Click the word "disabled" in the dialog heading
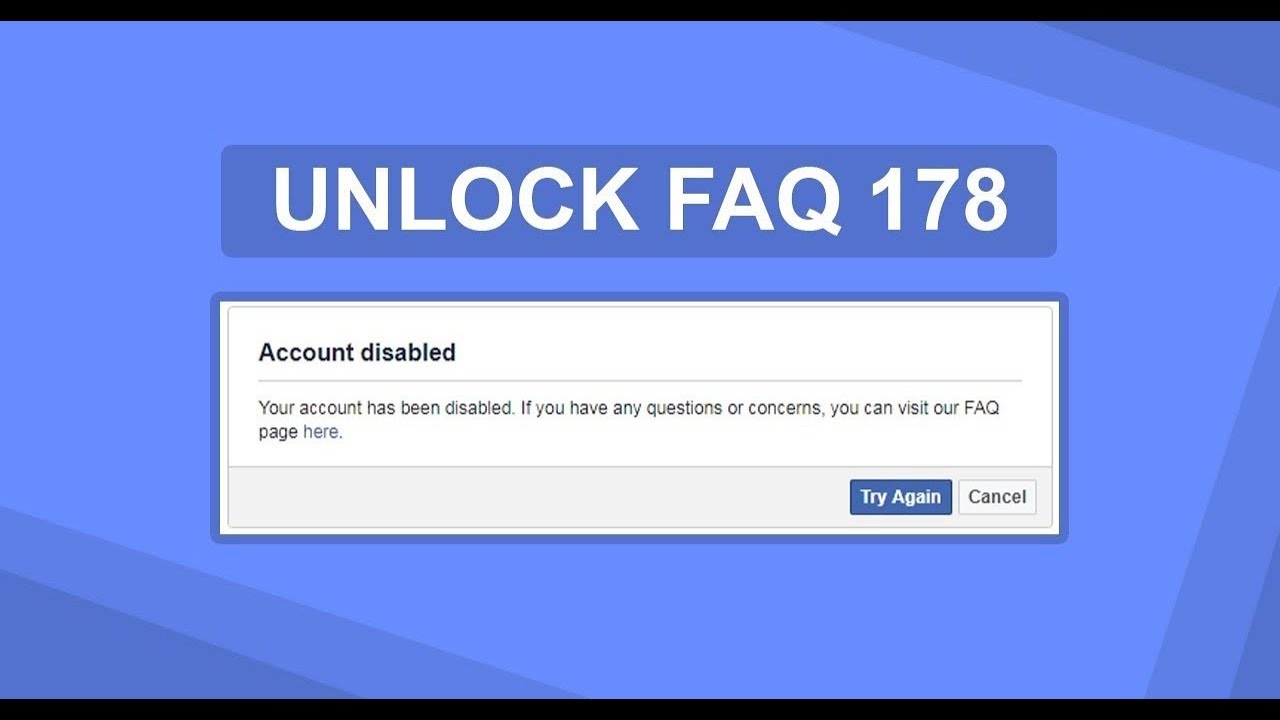This screenshot has width=1280, height=720. [x=409, y=352]
